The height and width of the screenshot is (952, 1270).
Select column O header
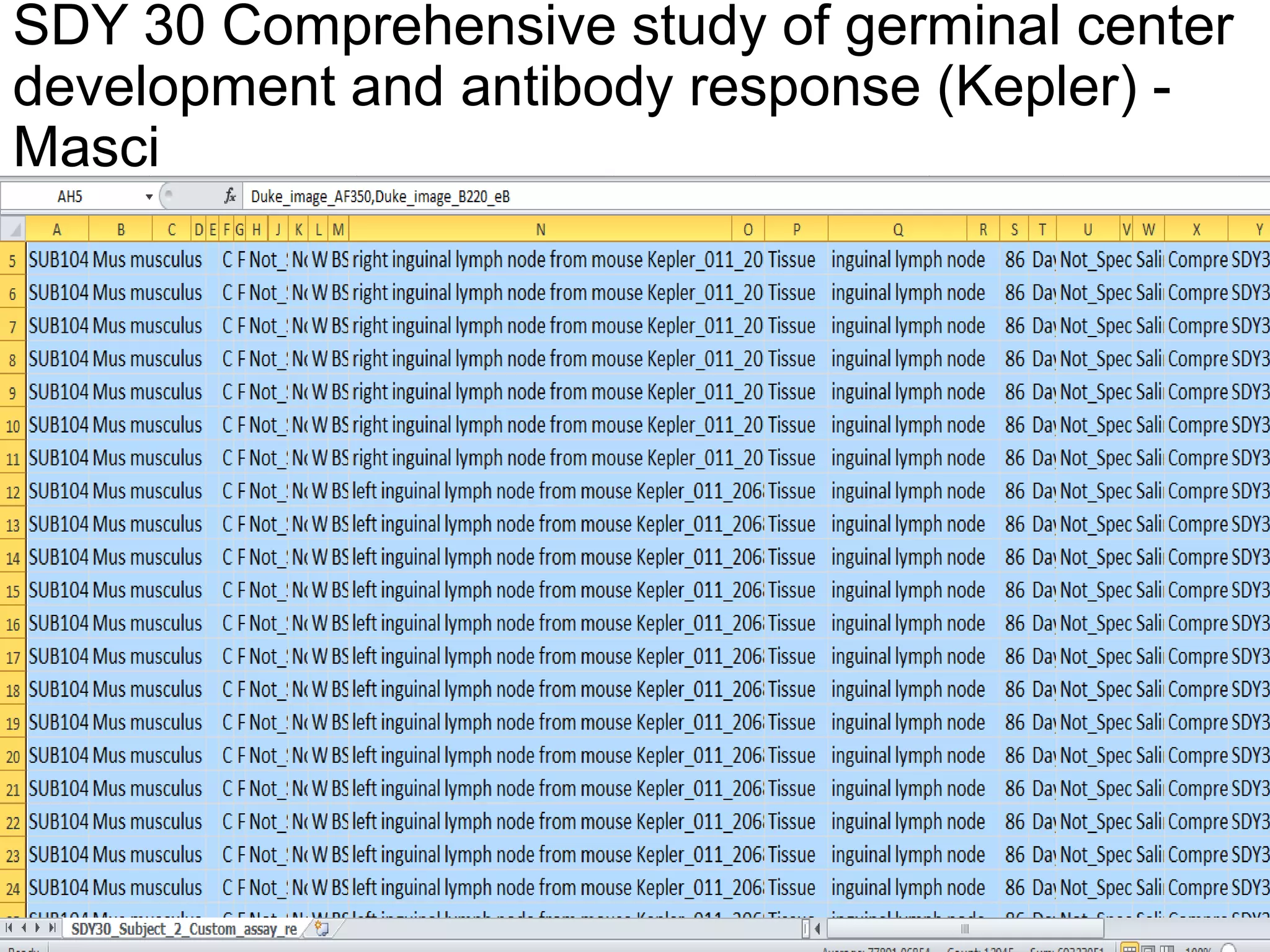(x=748, y=230)
